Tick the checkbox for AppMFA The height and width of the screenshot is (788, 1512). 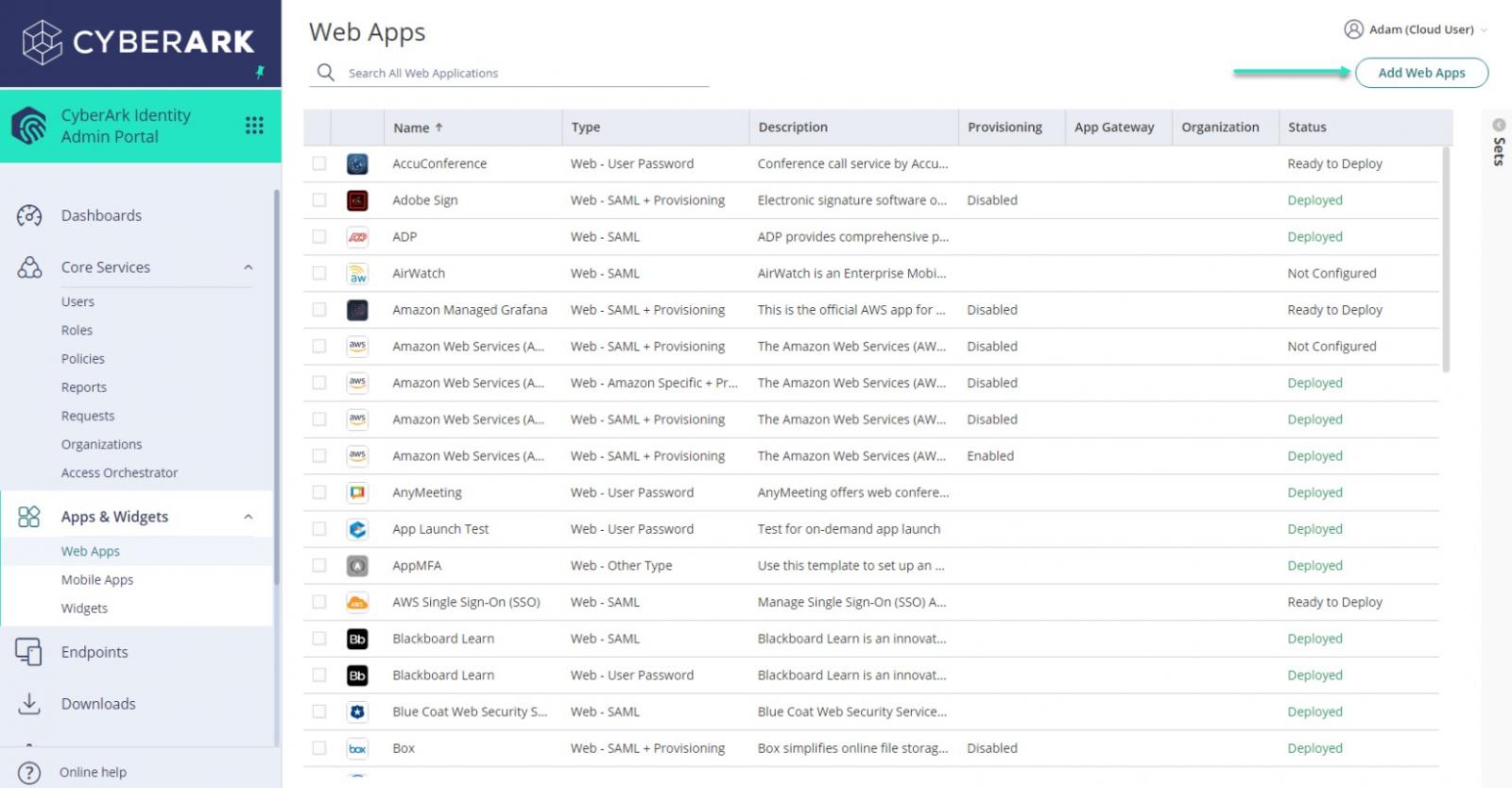(x=319, y=565)
